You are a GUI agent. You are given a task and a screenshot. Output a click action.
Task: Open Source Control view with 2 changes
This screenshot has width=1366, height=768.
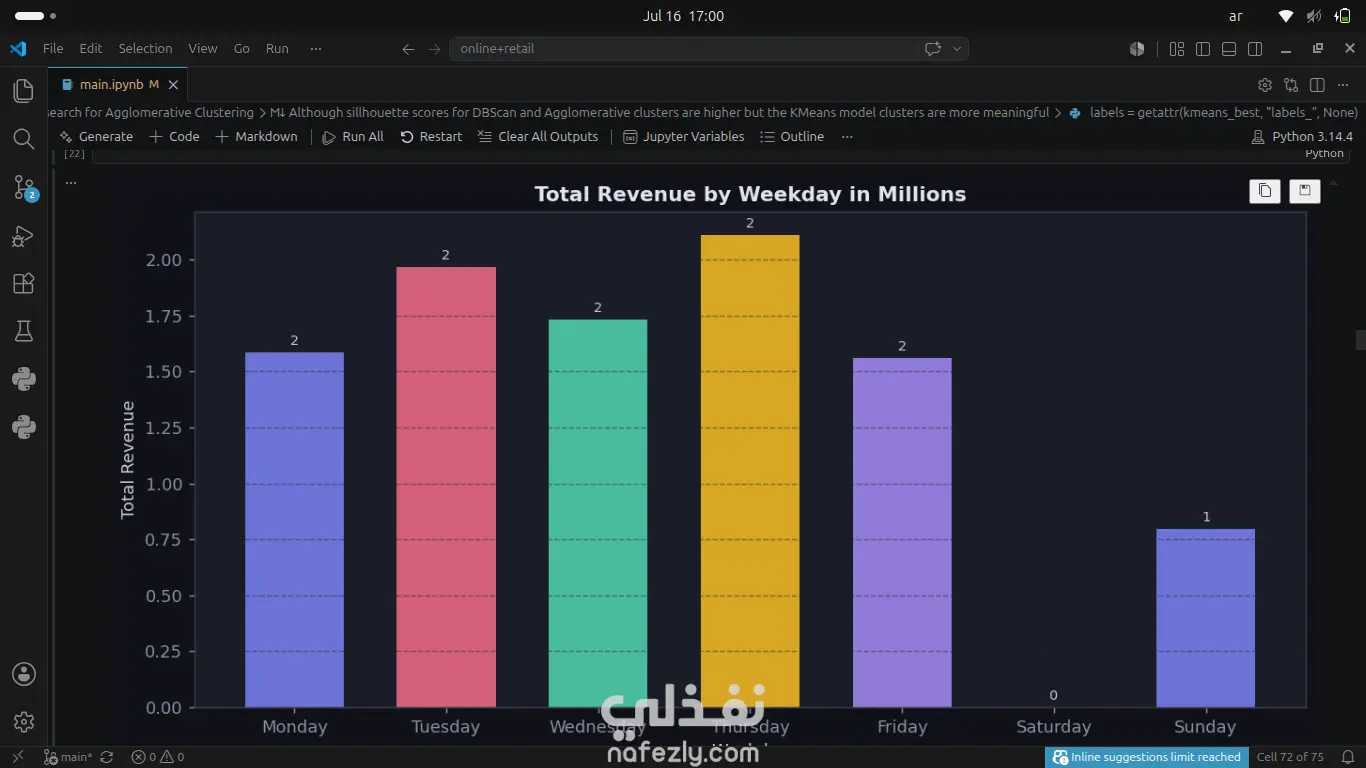tap(23, 187)
